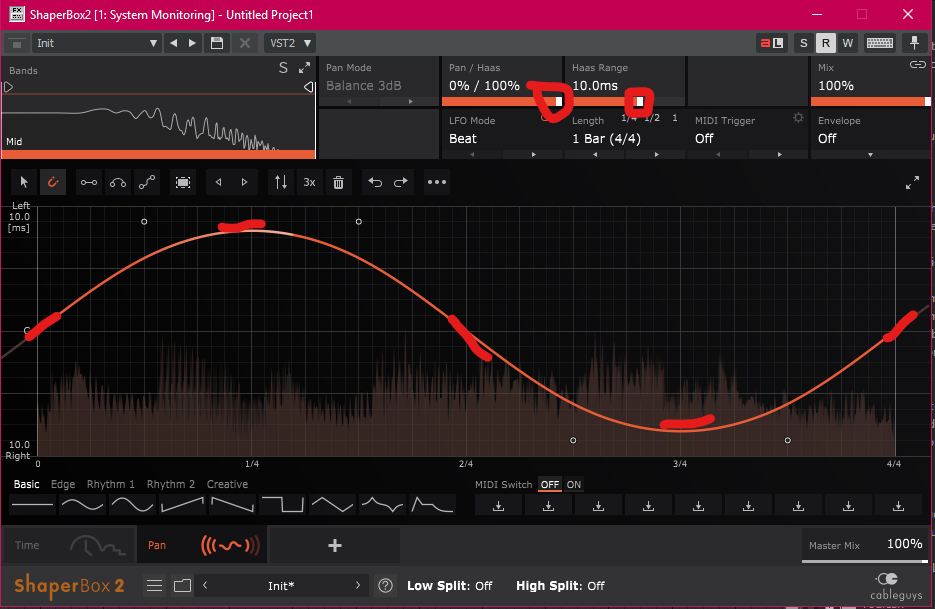This screenshot has width=935, height=609.
Task: Choose the arc curve node tool
Action: (118, 183)
